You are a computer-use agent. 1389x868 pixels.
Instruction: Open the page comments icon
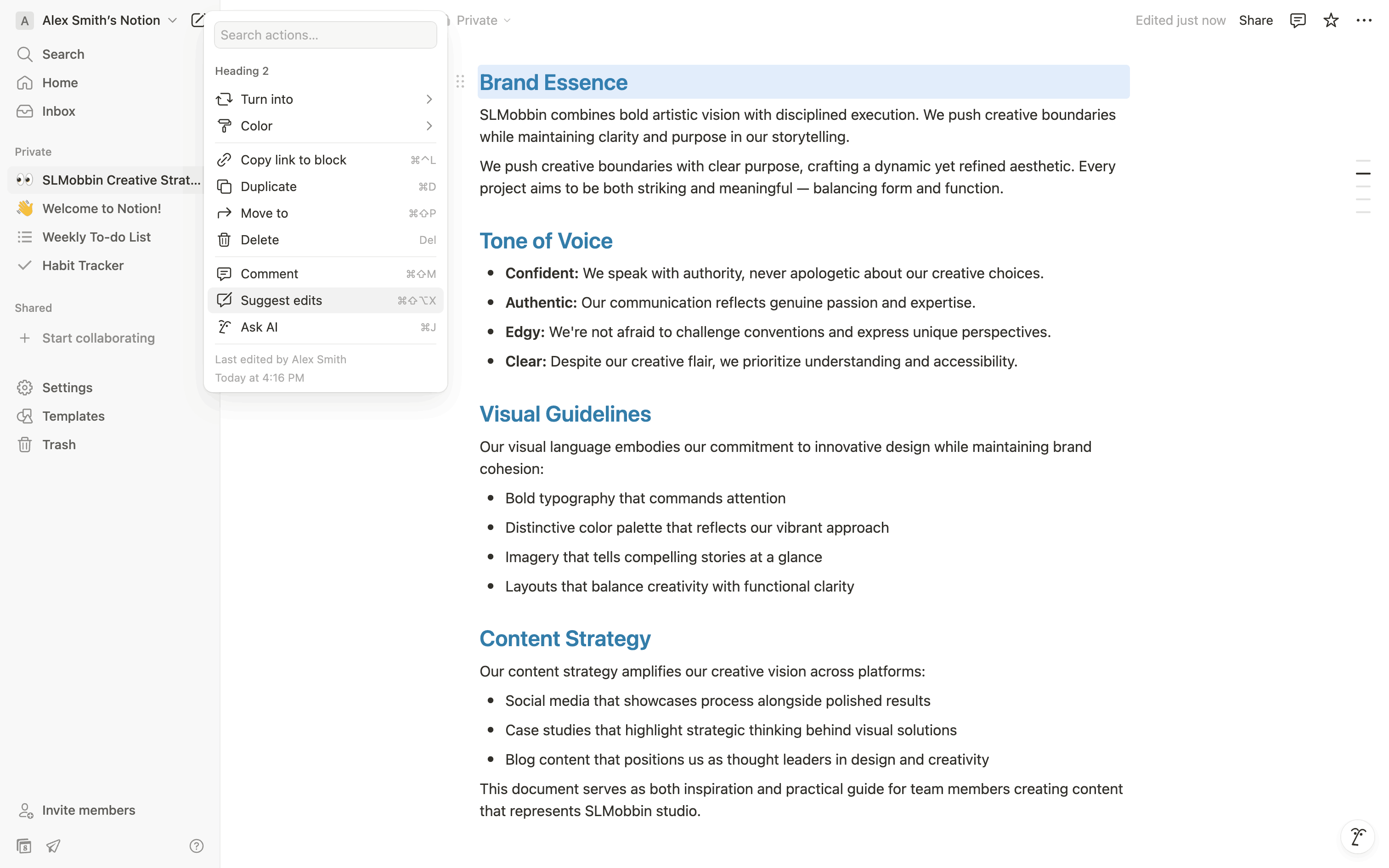pos(1297,21)
